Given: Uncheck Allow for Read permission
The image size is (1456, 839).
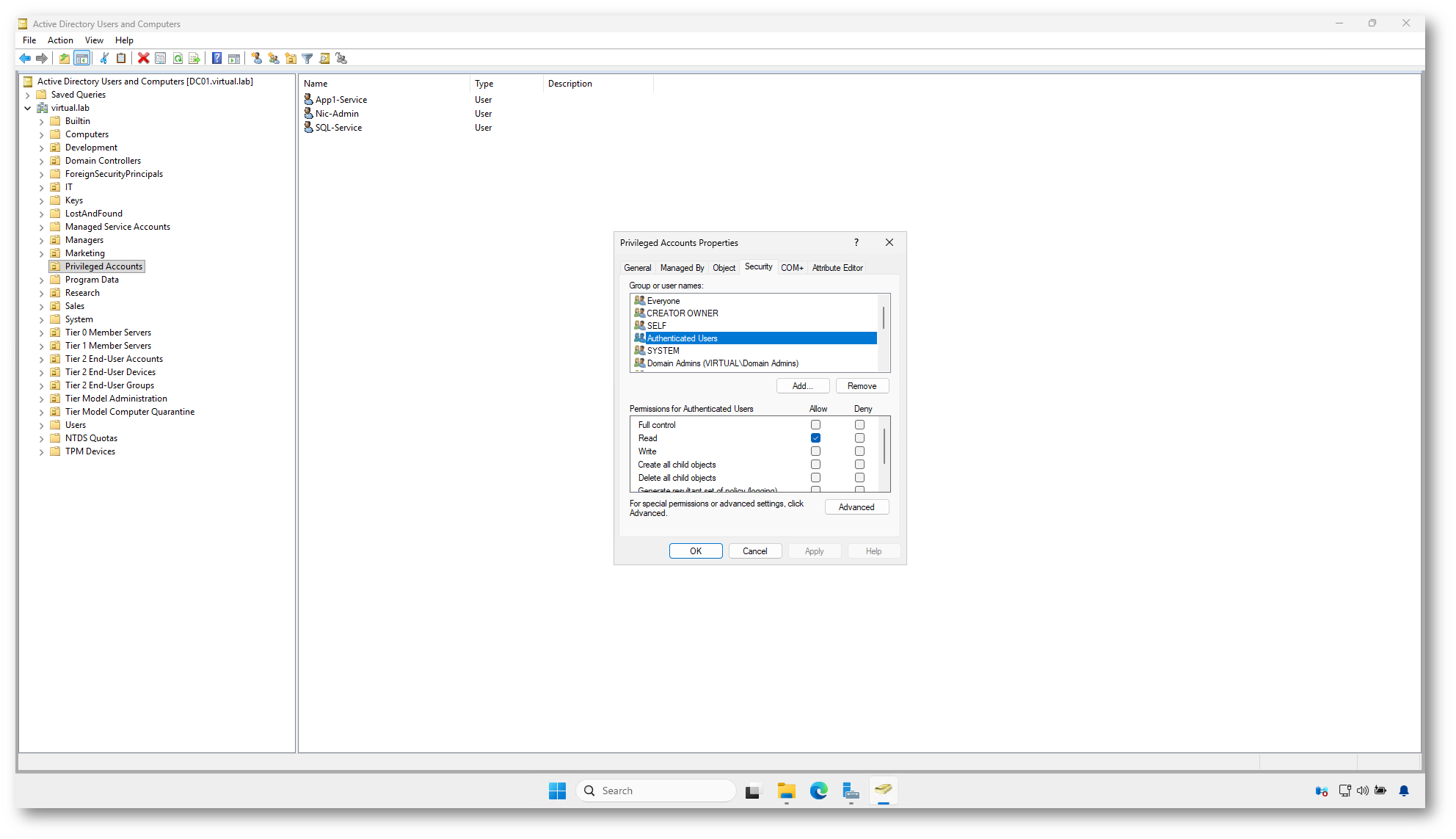Looking at the screenshot, I should point(815,438).
